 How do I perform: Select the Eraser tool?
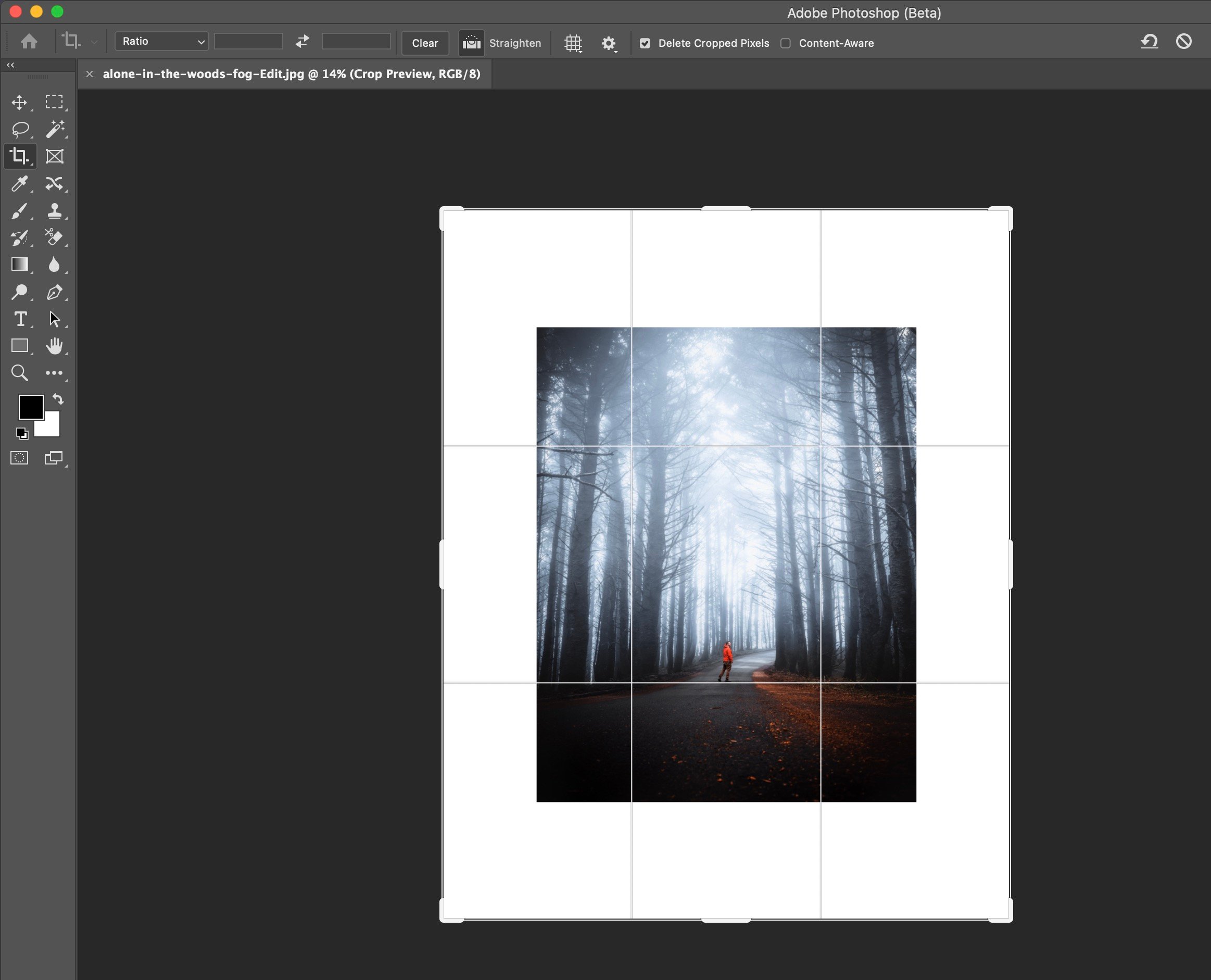[54, 237]
